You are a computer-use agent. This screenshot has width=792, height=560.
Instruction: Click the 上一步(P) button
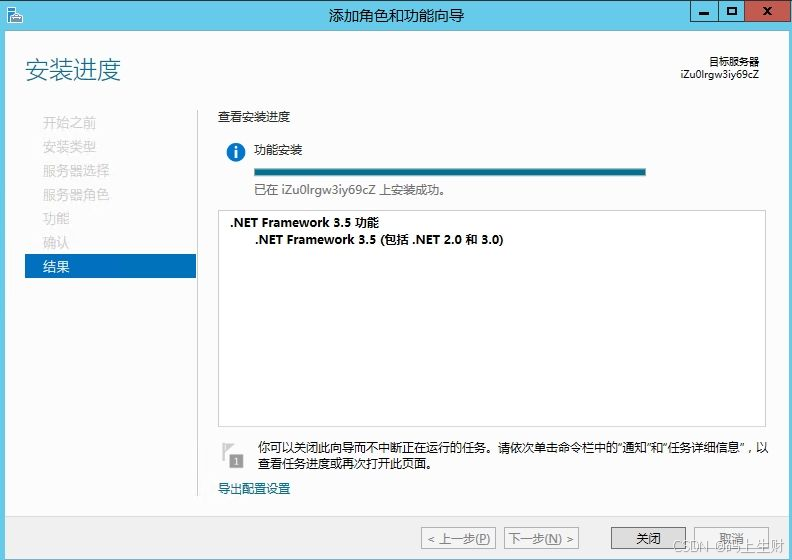coord(458,538)
